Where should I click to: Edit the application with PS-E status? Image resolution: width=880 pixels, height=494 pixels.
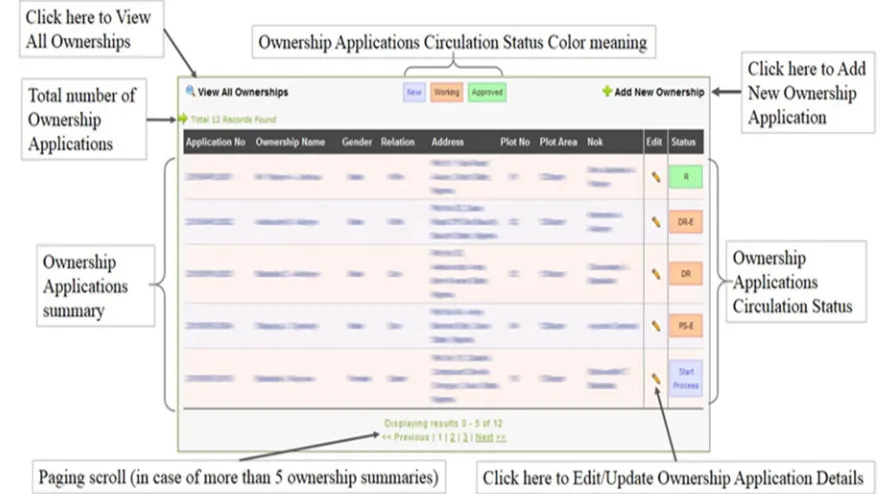coord(656,326)
